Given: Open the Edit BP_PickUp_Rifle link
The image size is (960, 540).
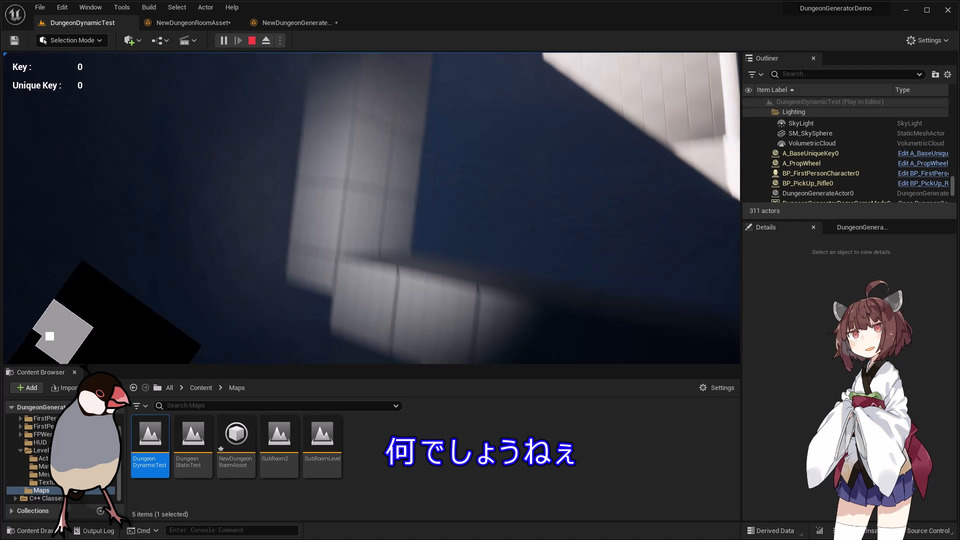Looking at the screenshot, I should coord(923,183).
